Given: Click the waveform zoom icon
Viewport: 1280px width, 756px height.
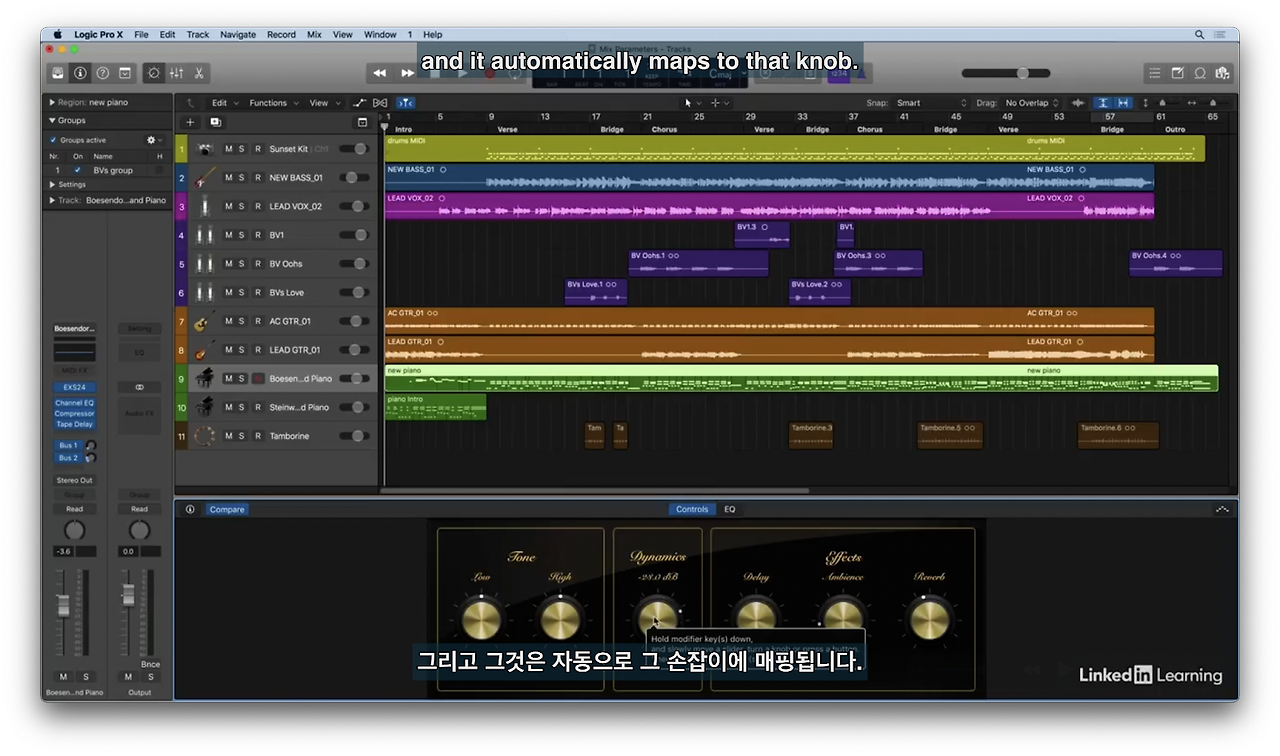Looking at the screenshot, I should tap(1078, 102).
